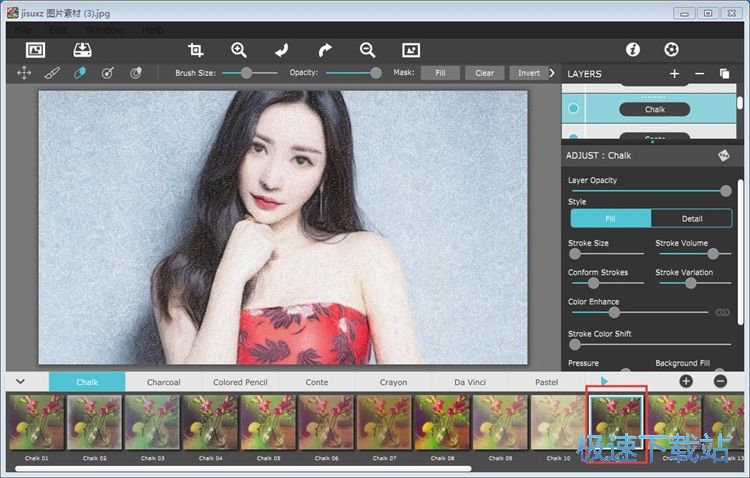Image resolution: width=750 pixels, height=478 pixels.
Task: Select the crop tool in top toolbar
Action: tap(196, 49)
